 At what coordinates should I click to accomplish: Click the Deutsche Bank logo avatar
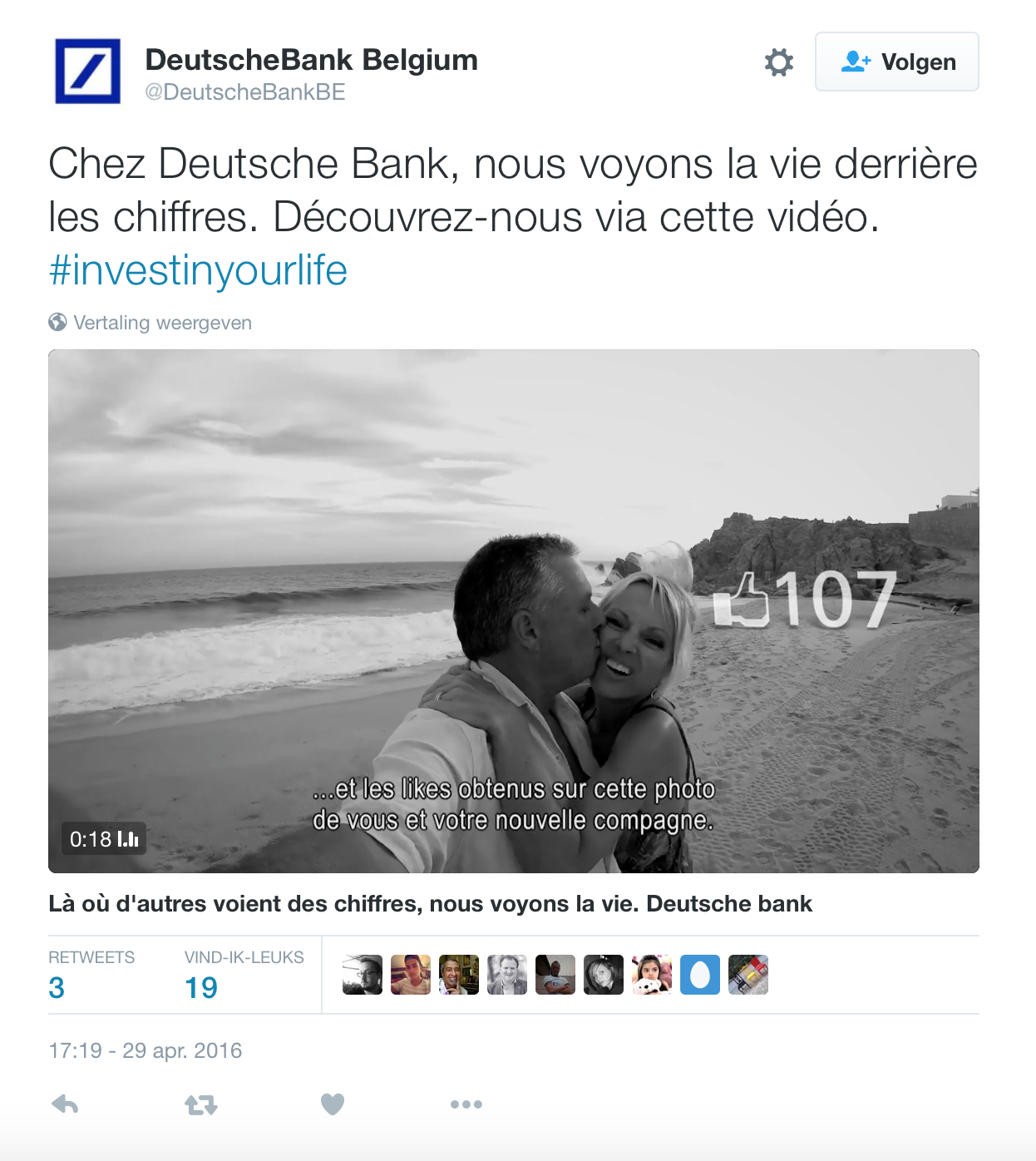(x=87, y=71)
